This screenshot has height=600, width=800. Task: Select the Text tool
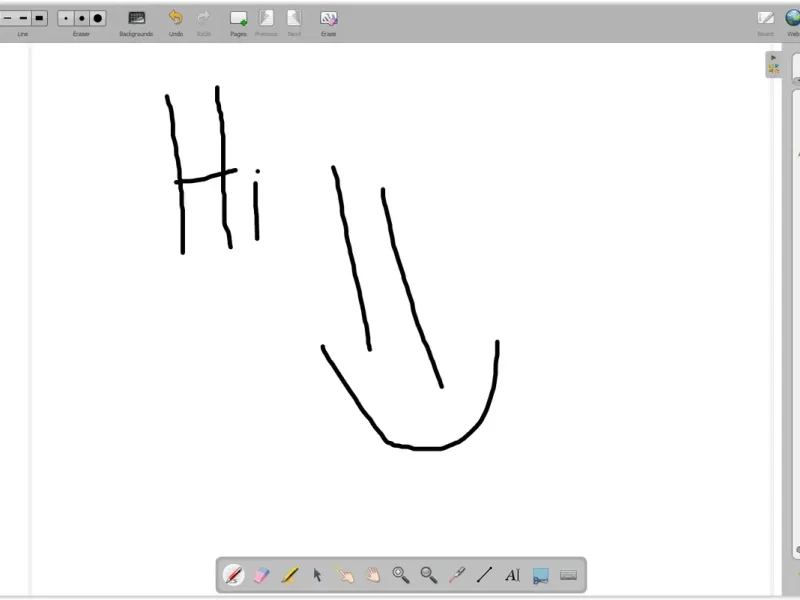512,575
